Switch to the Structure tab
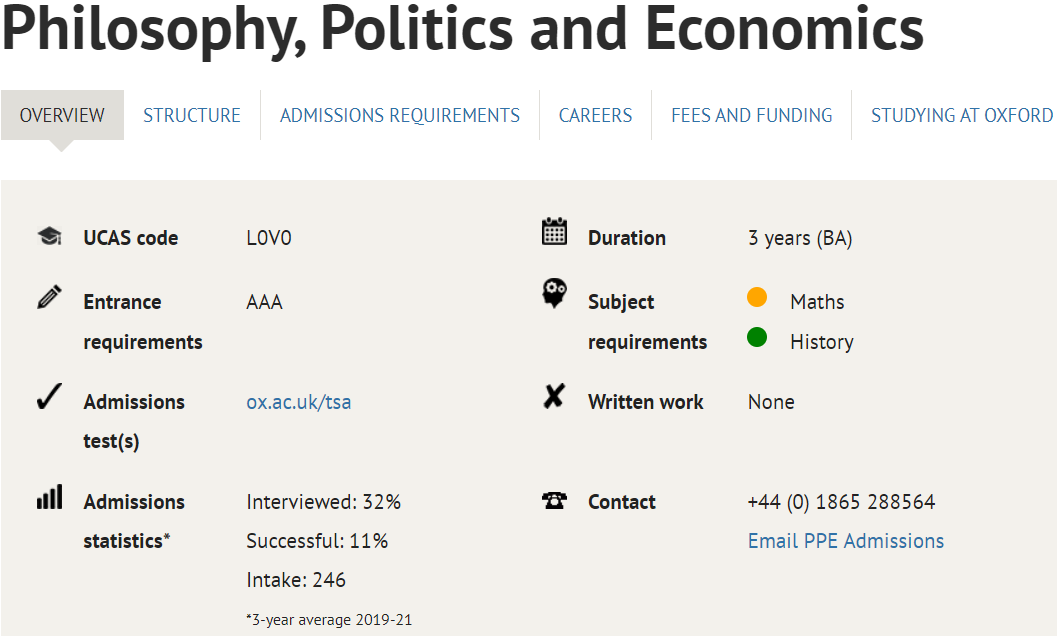This screenshot has width=1057, height=636. (192, 115)
